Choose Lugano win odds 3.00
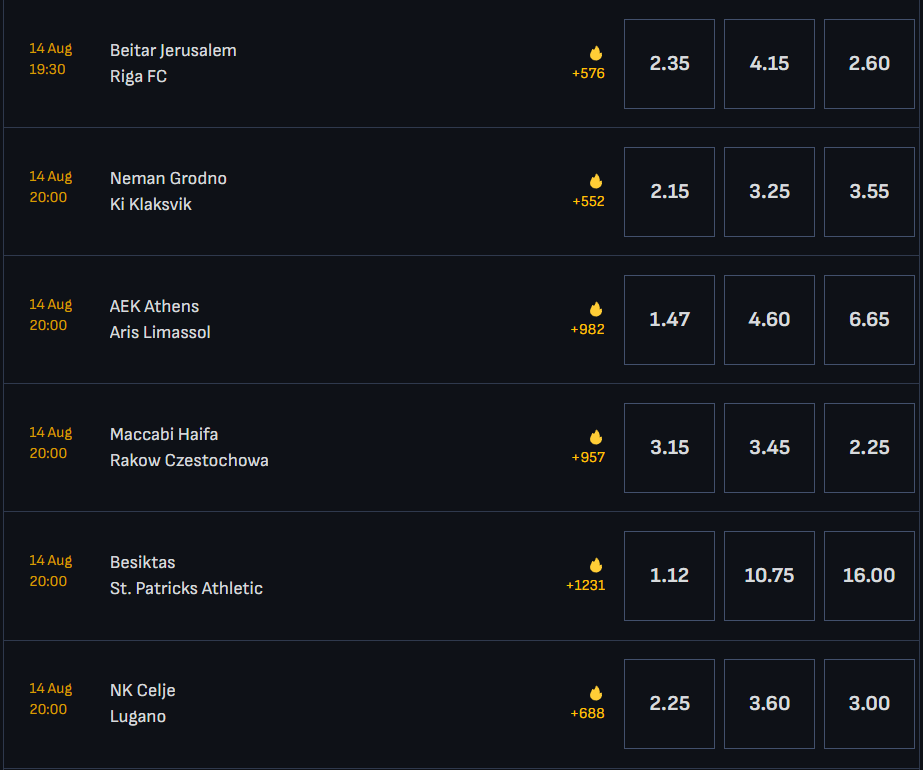923x770 pixels. coord(869,704)
